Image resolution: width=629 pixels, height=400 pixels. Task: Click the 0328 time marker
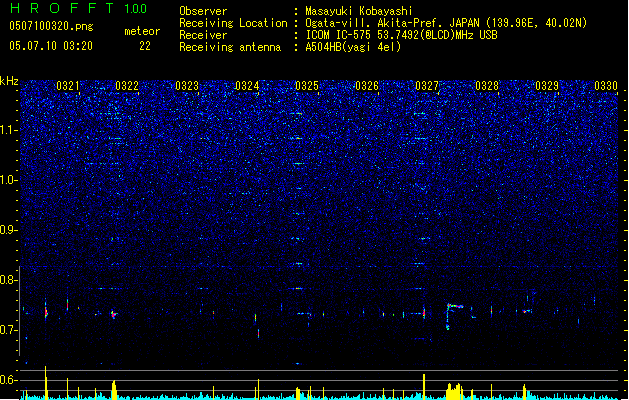[x=487, y=86]
